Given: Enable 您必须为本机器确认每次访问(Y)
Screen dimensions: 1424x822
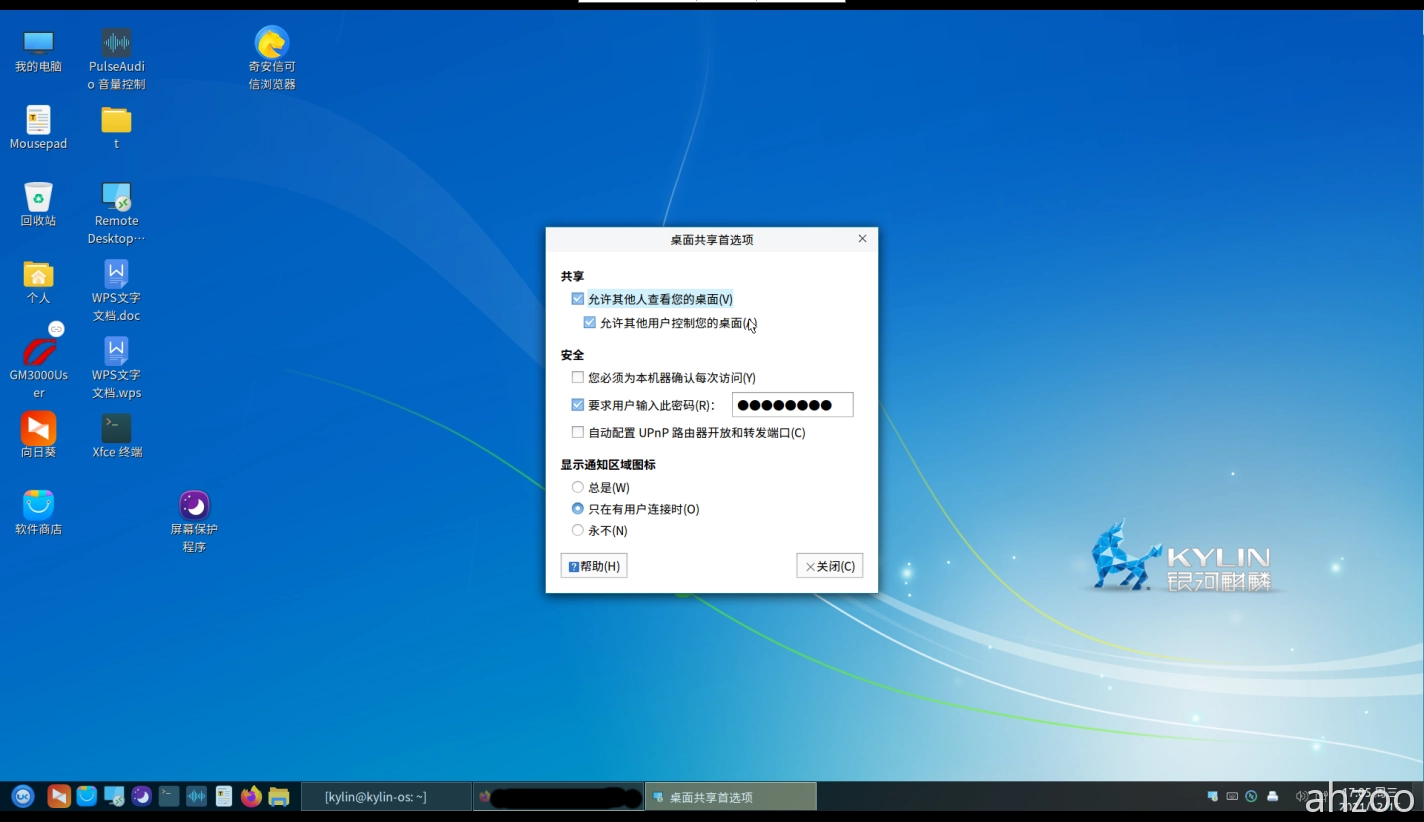Looking at the screenshot, I should 577,377.
